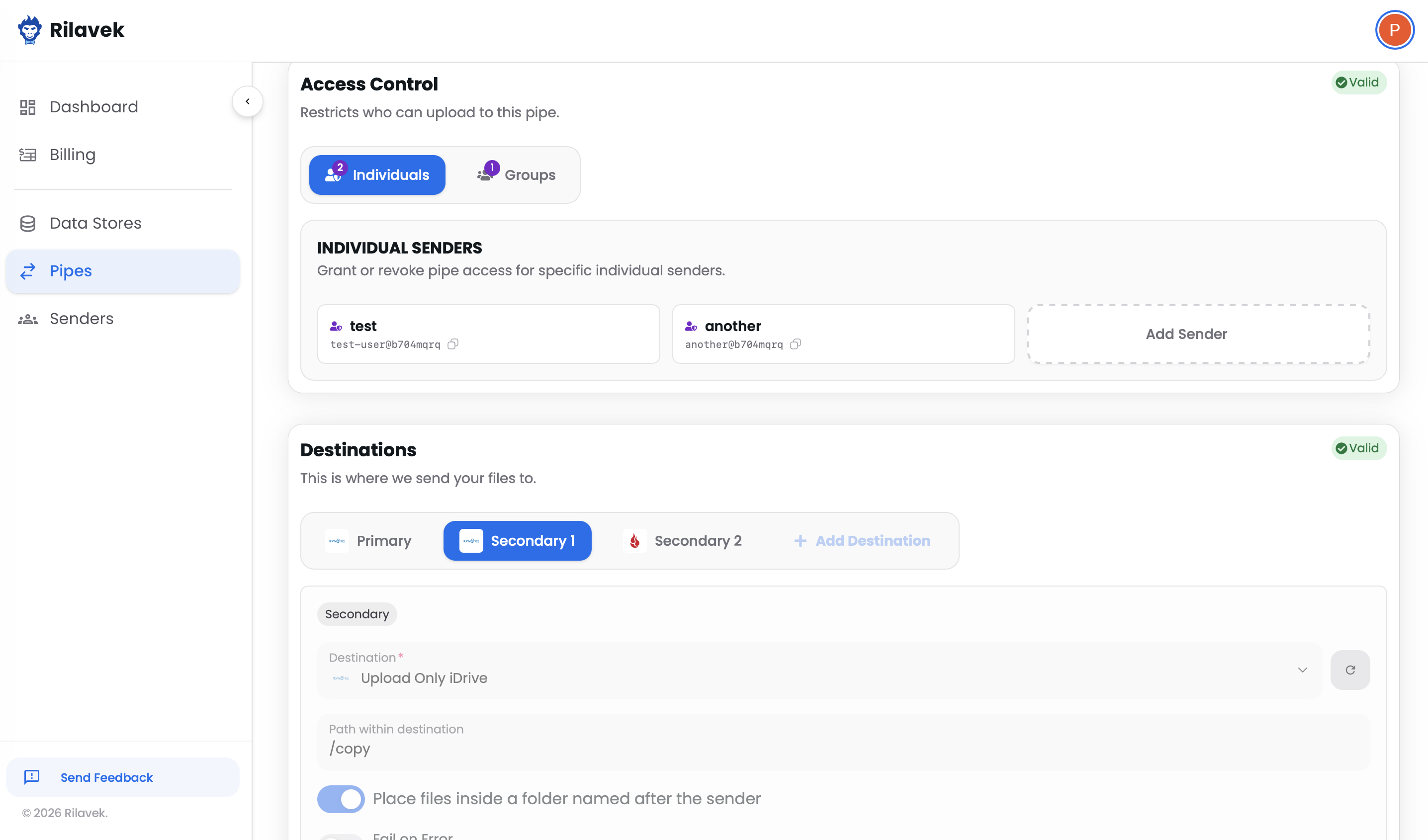Click the Rilavek monkey logo
This screenshot has width=1428, height=840.
(x=29, y=29)
